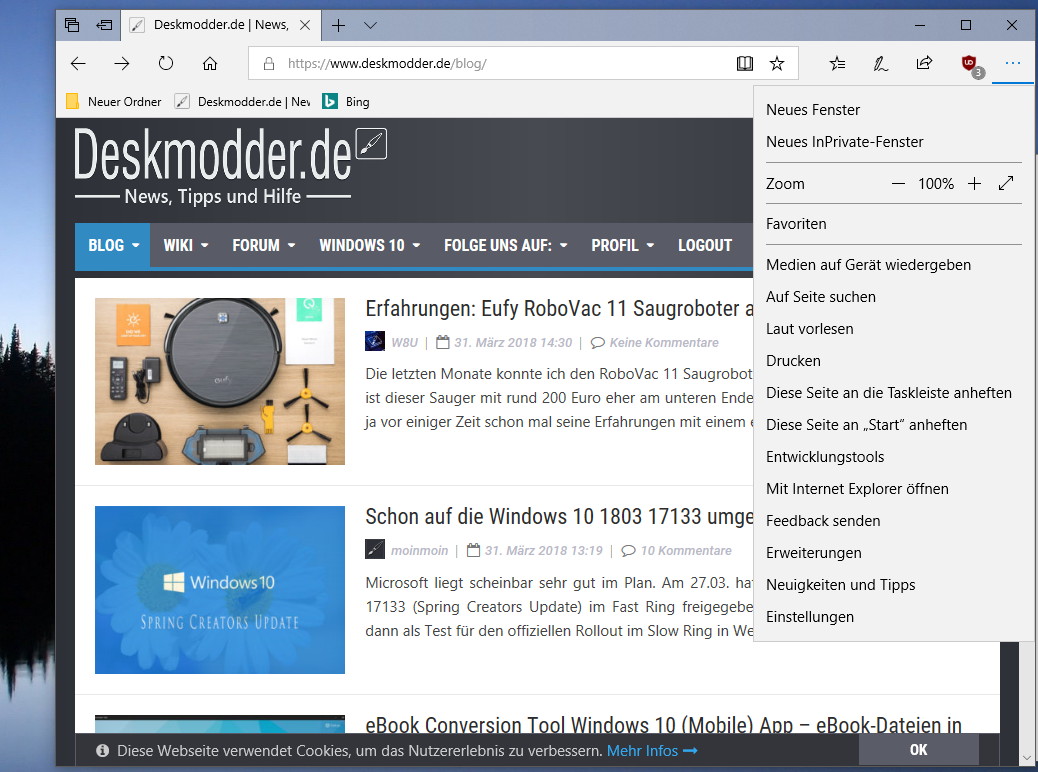Increase zoom with plus button
The image size is (1038, 772).
pos(974,184)
